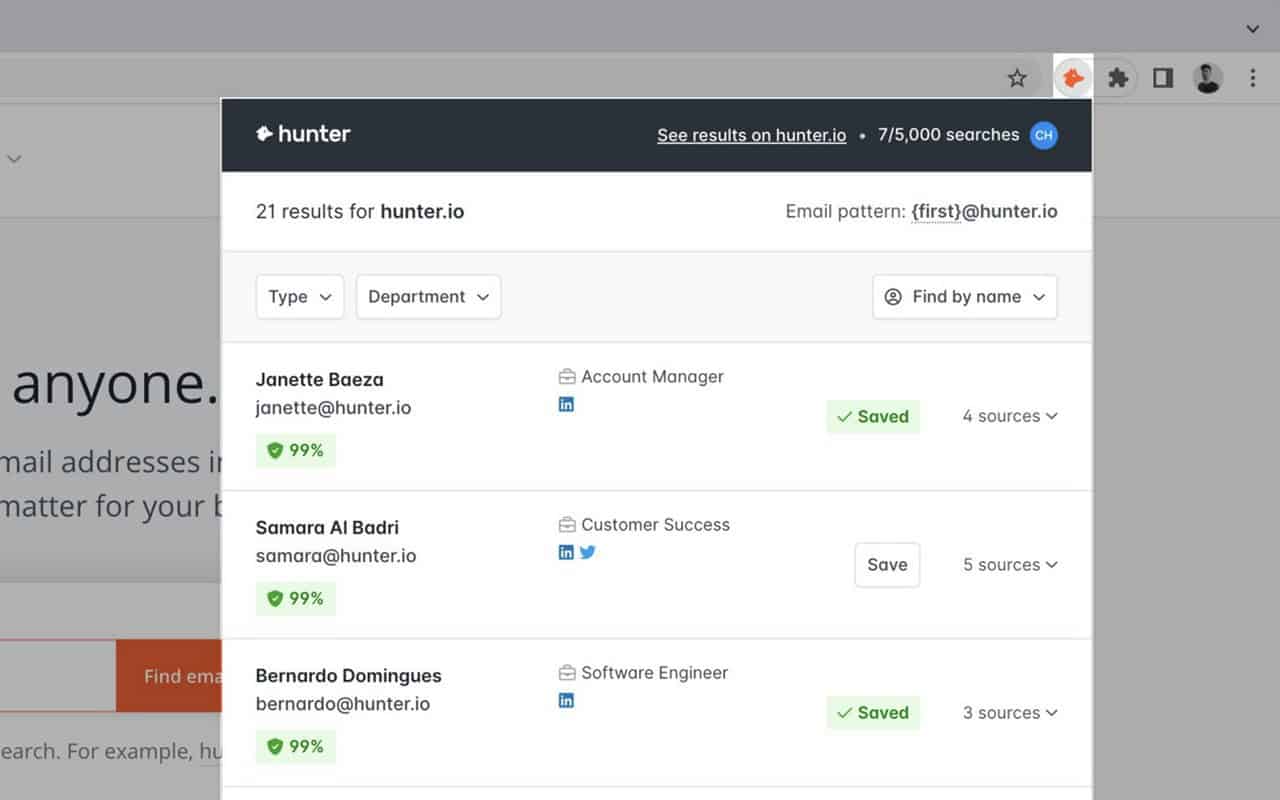Open the Type filter dropdown
This screenshot has height=800, width=1280.
pyautogui.click(x=299, y=296)
